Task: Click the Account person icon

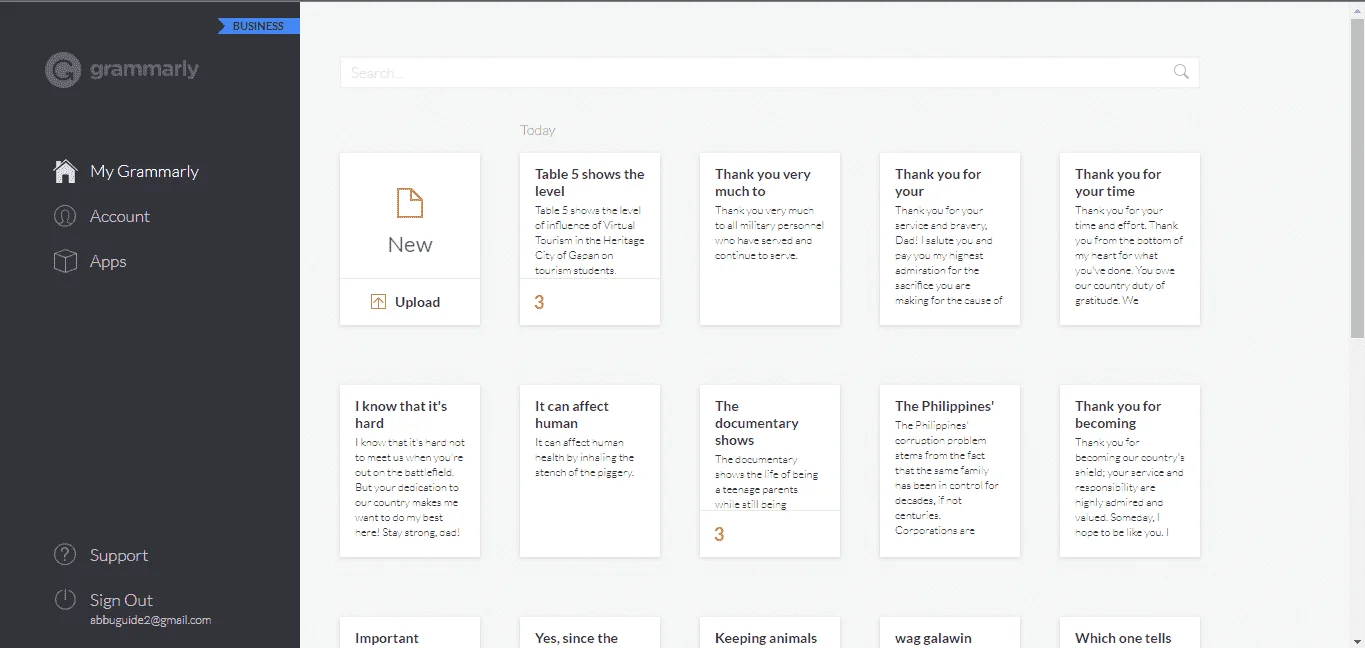Action: (x=65, y=216)
